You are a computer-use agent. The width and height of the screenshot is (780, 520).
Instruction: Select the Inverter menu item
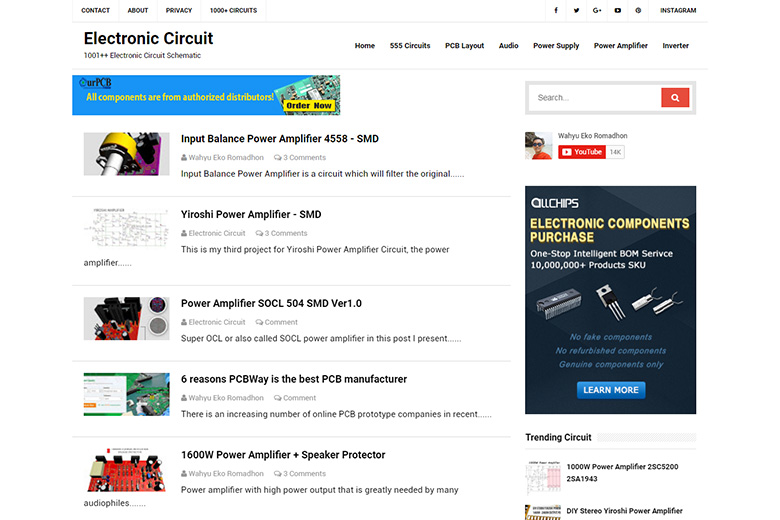point(676,46)
